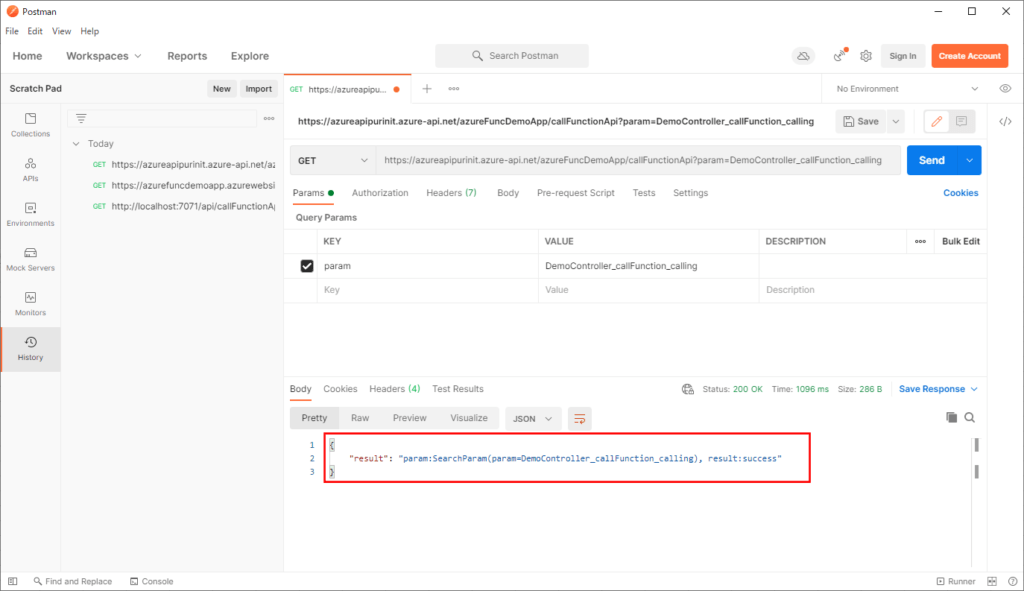
Task: Open the Collections sidebar panel
Action: point(30,128)
